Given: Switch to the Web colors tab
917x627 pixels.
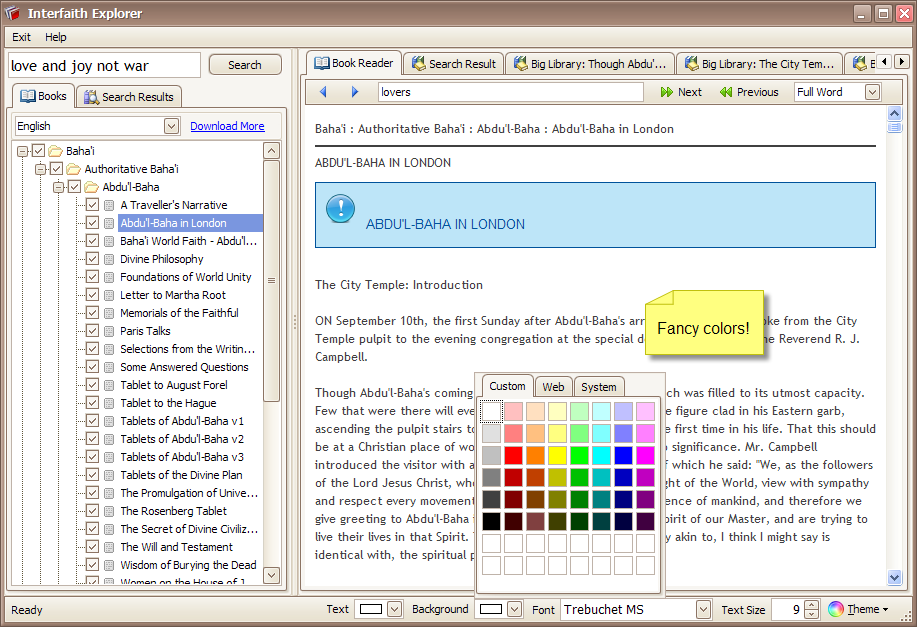Looking at the screenshot, I should [x=553, y=387].
